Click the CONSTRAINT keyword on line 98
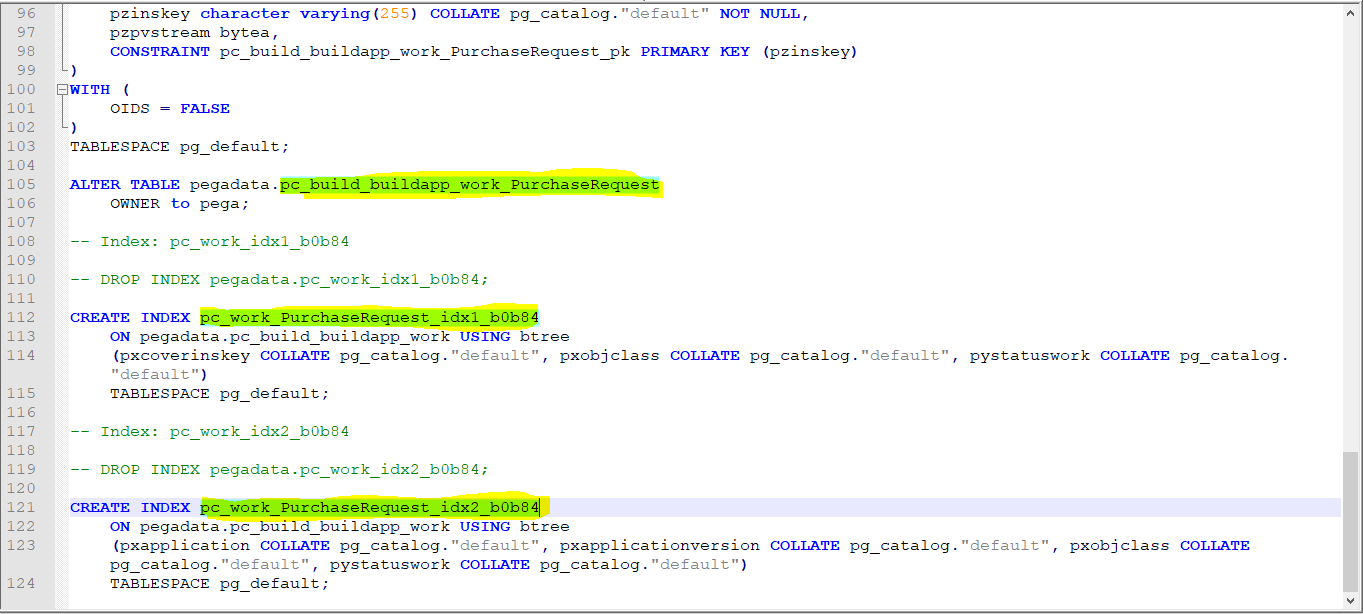The height and width of the screenshot is (614, 1363). tap(159, 51)
